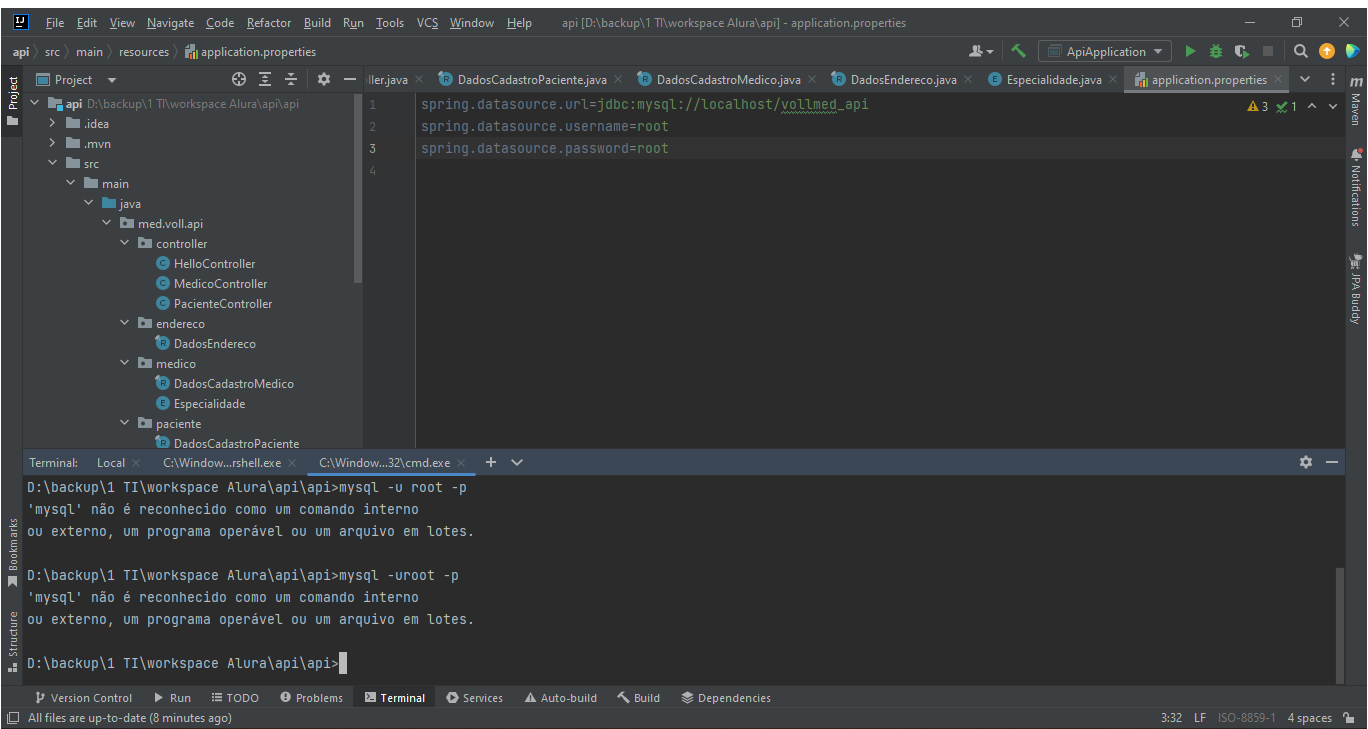Collapse the medico package
Image resolution: width=1368 pixels, height=729 pixels.
coord(125,363)
